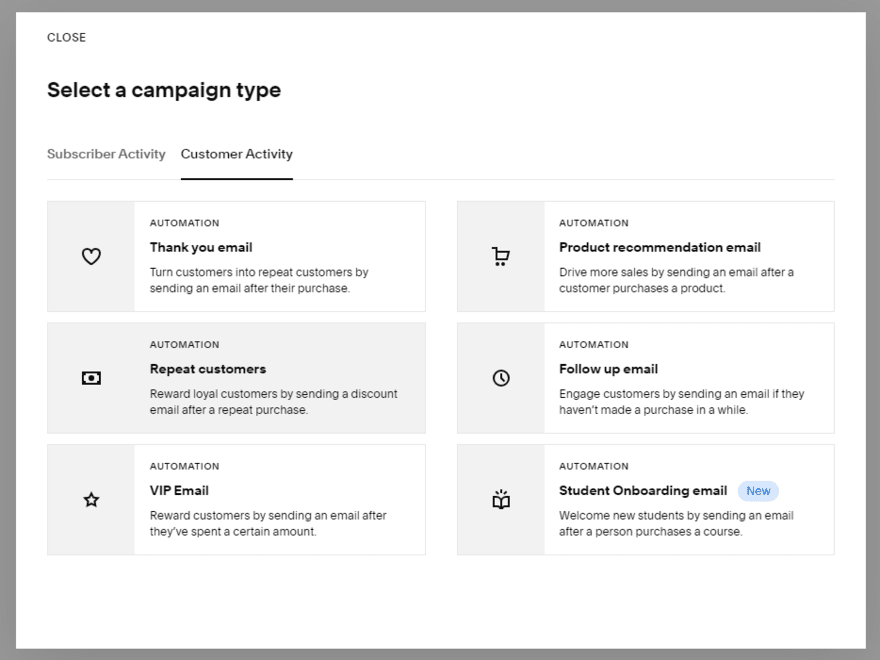Screen dimensions: 880x660
Task: Select the Customer Activity tab
Action: tap(236, 154)
